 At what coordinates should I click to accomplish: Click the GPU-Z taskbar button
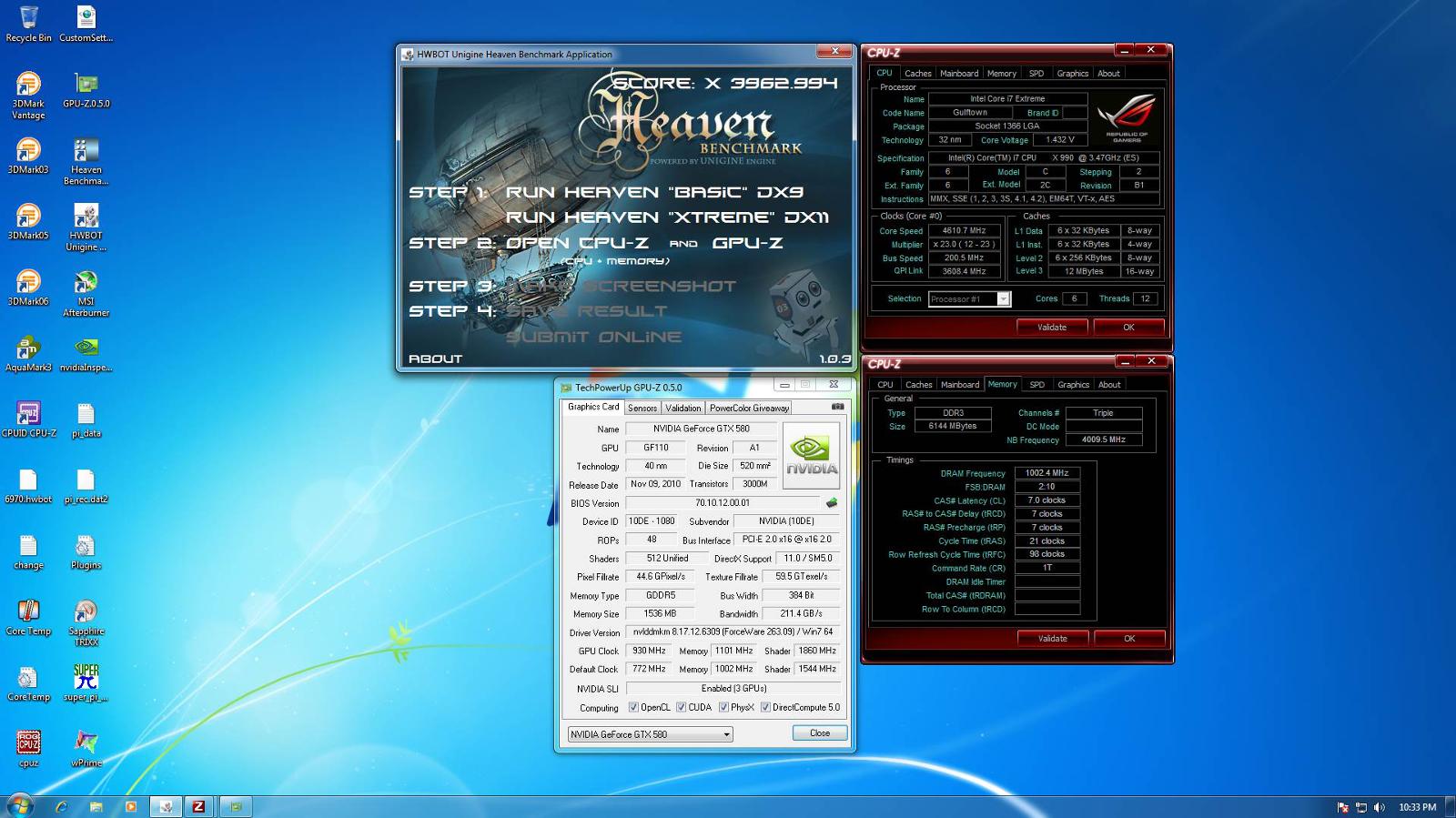pyautogui.click(x=236, y=806)
